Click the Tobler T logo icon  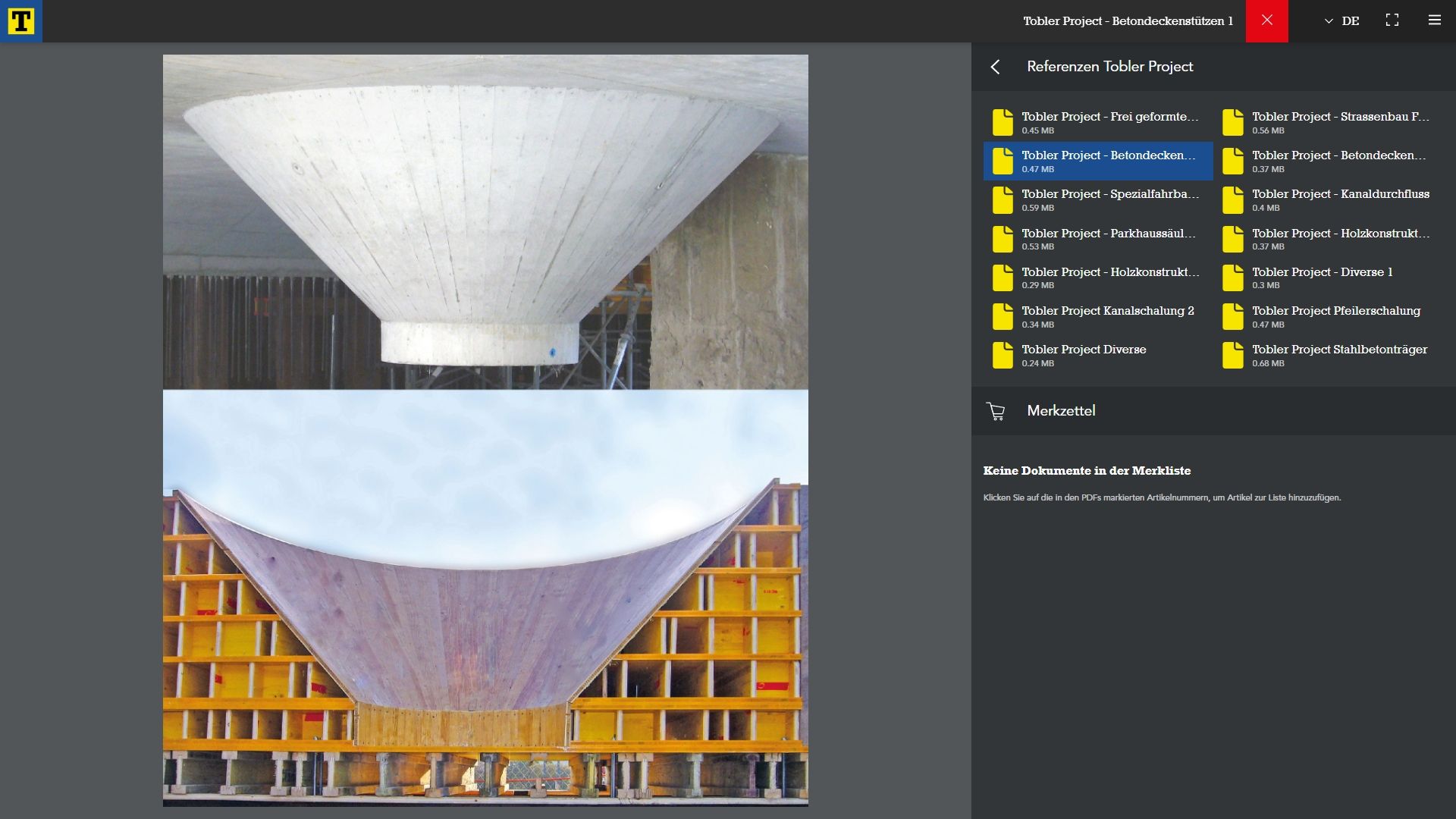point(20,21)
